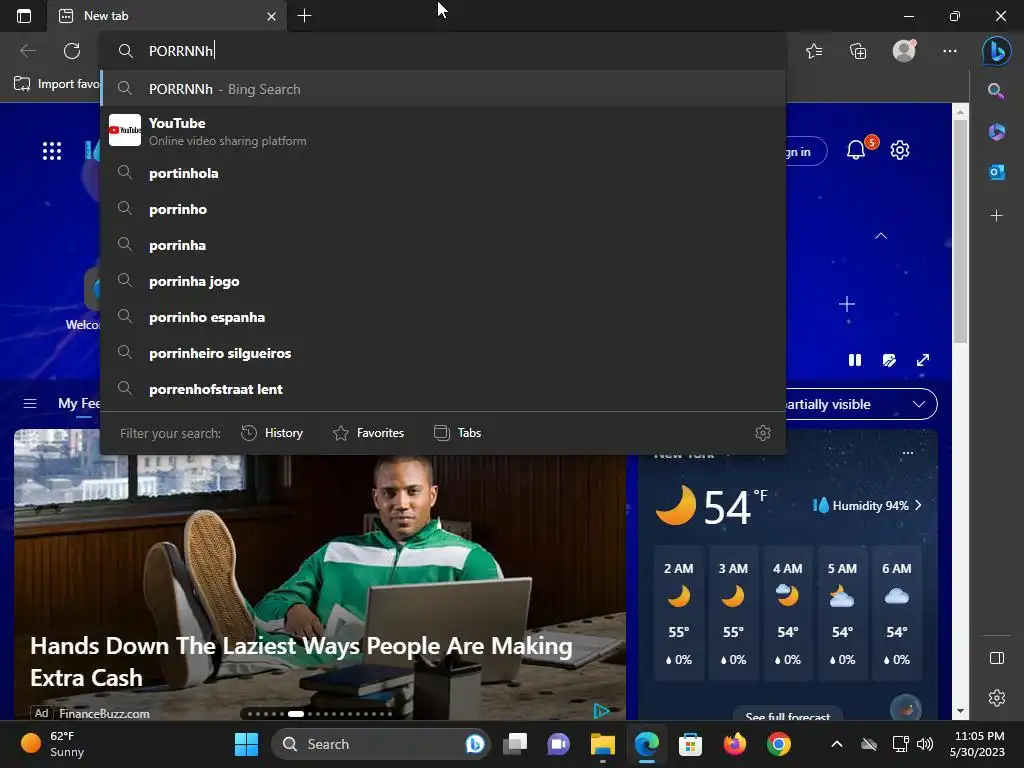The width and height of the screenshot is (1024, 768).
Task: Open the Hands Down Laziest Ways article
Action: click(x=301, y=662)
